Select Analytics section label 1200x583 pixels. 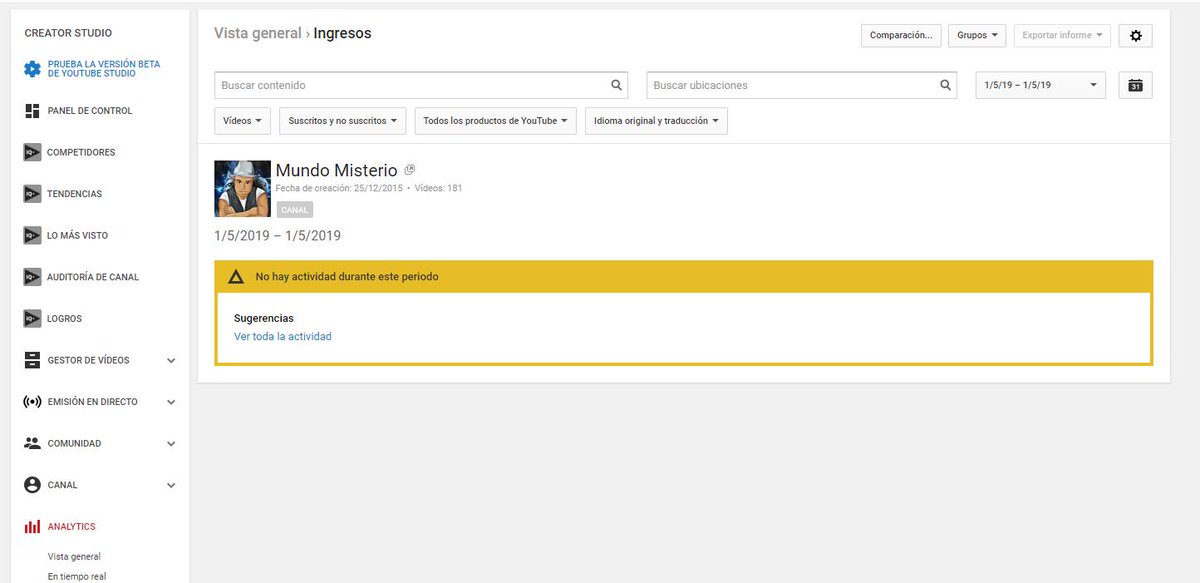pos(72,526)
